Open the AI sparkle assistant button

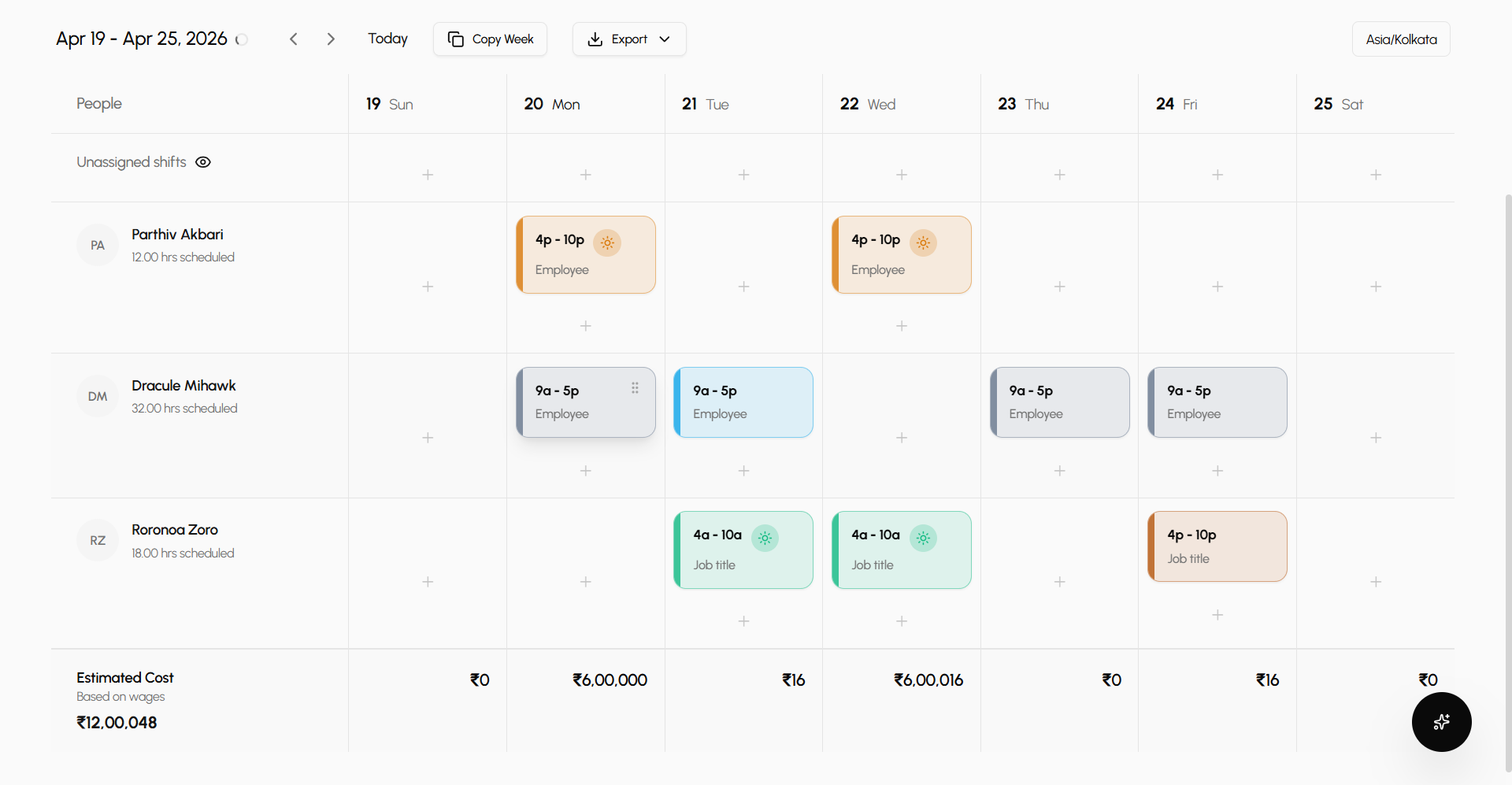tap(1442, 722)
